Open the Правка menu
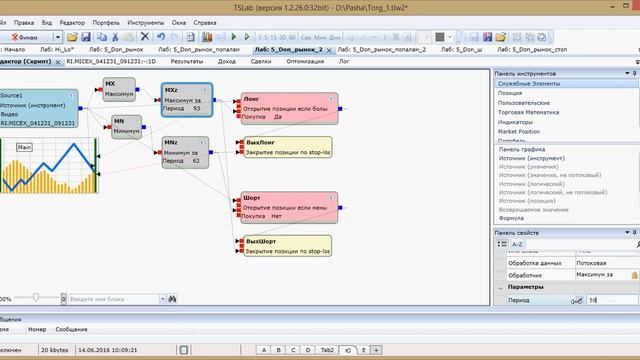This screenshot has width=640, height=360. click(24, 23)
